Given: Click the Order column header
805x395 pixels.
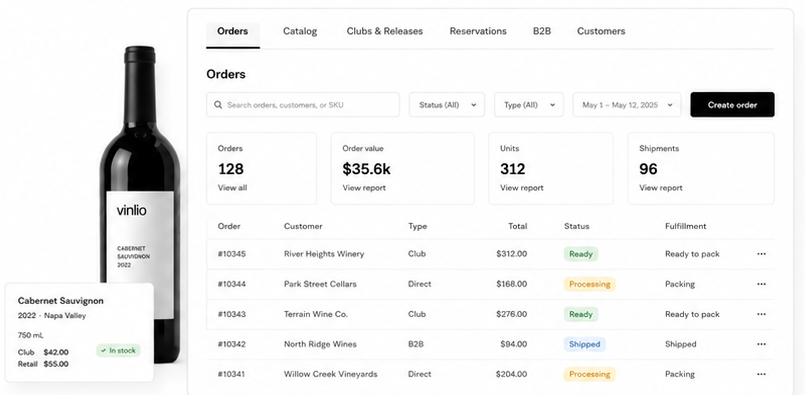Looking at the screenshot, I should point(229,226).
